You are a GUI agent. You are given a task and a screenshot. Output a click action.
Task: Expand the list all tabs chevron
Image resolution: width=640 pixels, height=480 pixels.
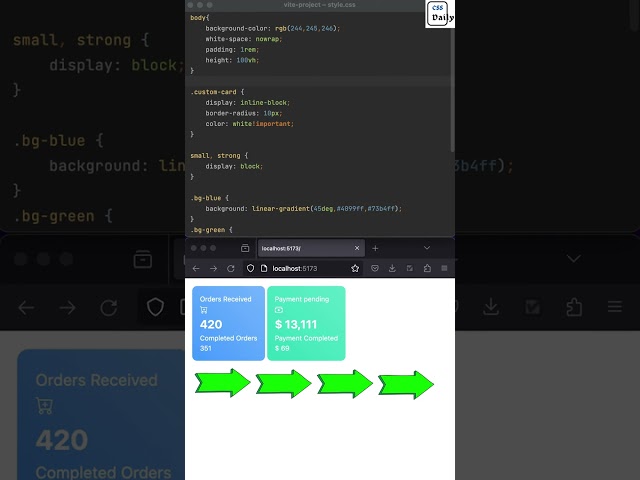point(427,248)
